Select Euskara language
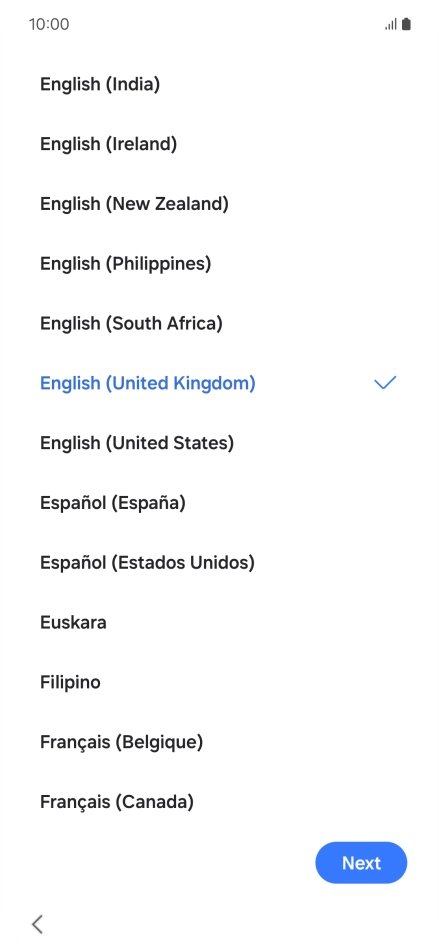Screen dimensions: 439x952 (219, 622)
